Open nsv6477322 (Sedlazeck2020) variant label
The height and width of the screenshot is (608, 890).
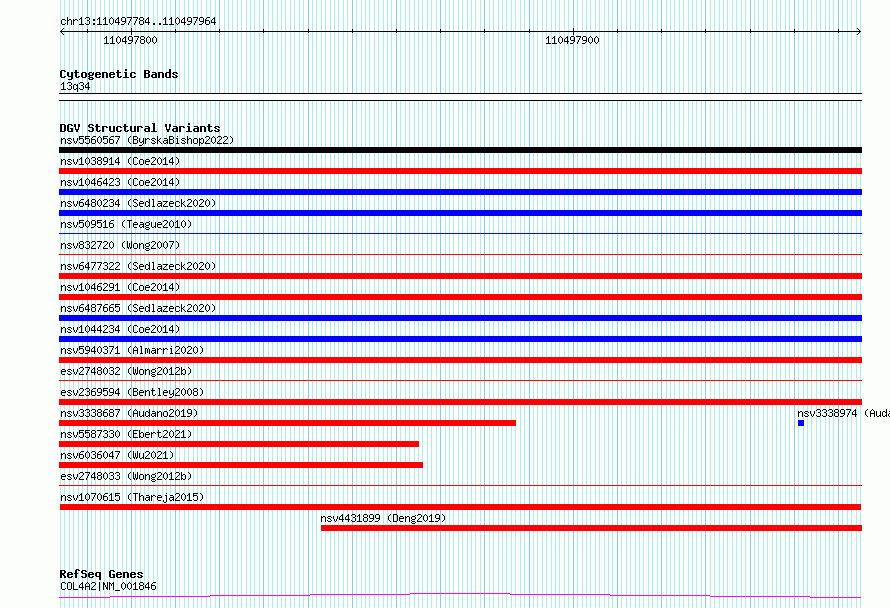138,266
